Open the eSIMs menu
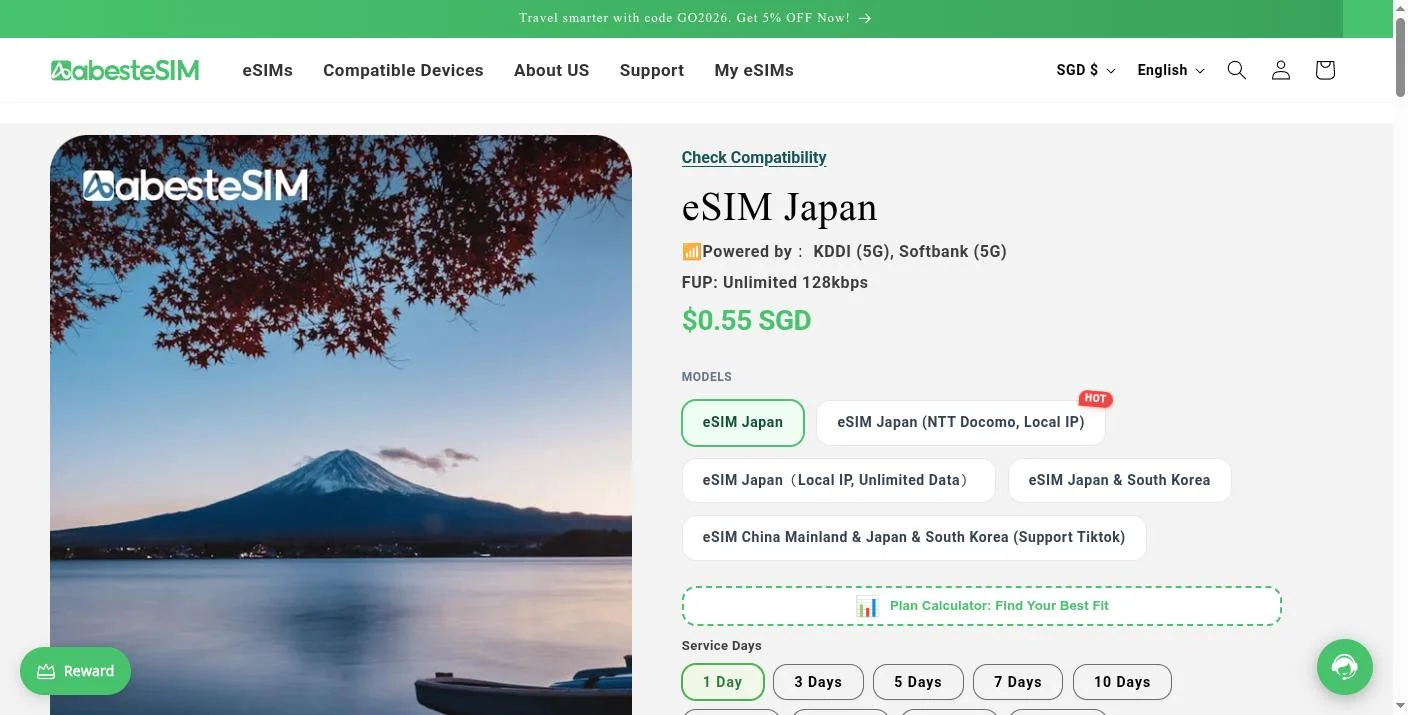Viewport: 1408px width, 715px height. 268,70
